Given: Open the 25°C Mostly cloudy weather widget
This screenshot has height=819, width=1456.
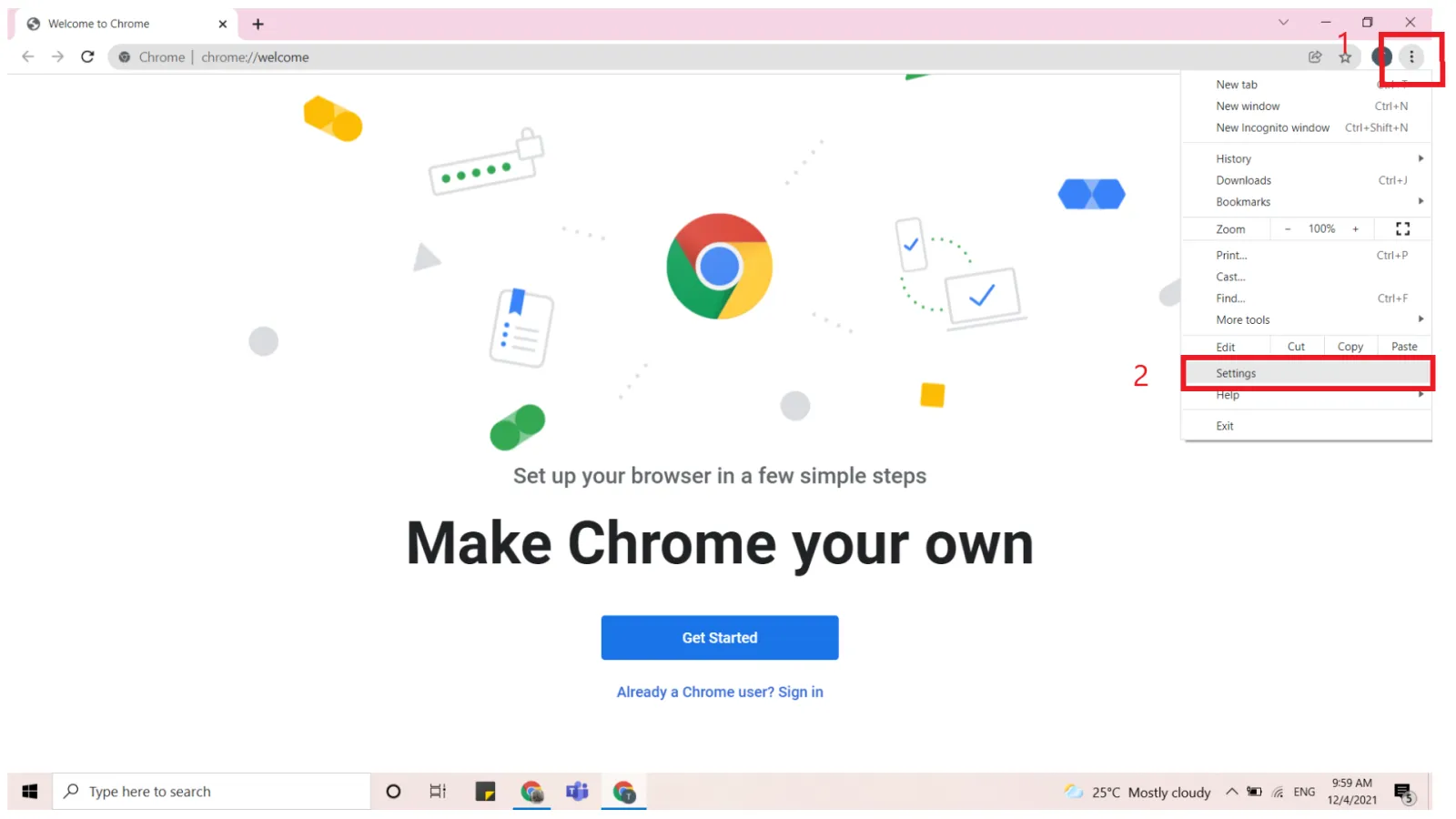Looking at the screenshot, I should pyautogui.click(x=1137, y=793).
